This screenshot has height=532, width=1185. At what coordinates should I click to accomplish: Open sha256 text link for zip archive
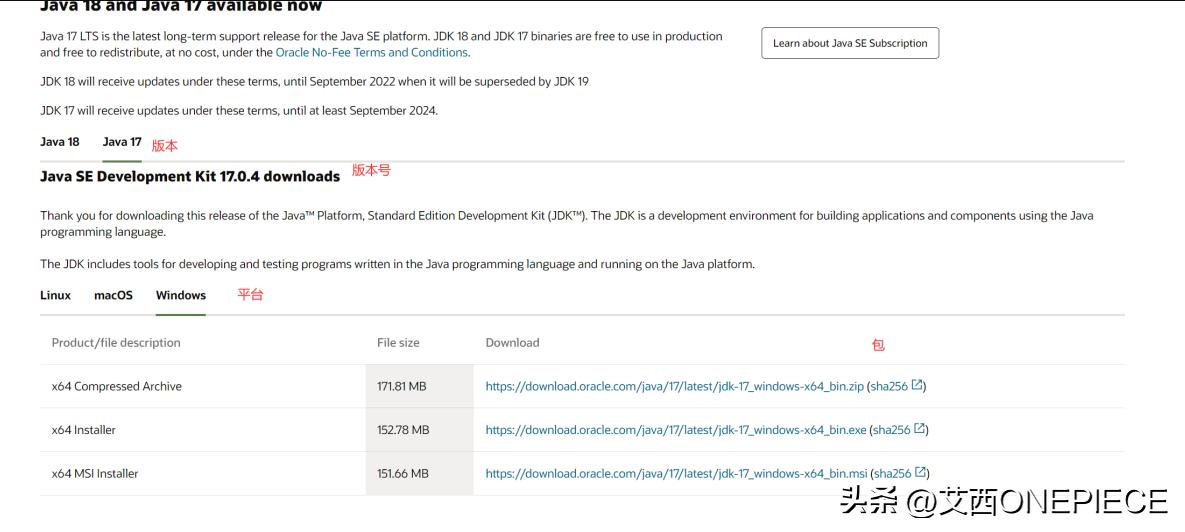[890, 386]
